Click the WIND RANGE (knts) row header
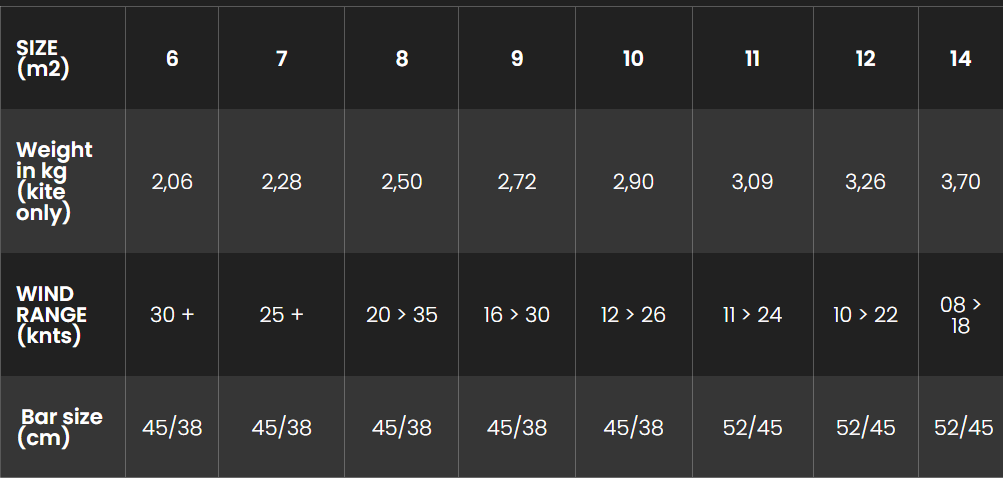 tap(51, 314)
